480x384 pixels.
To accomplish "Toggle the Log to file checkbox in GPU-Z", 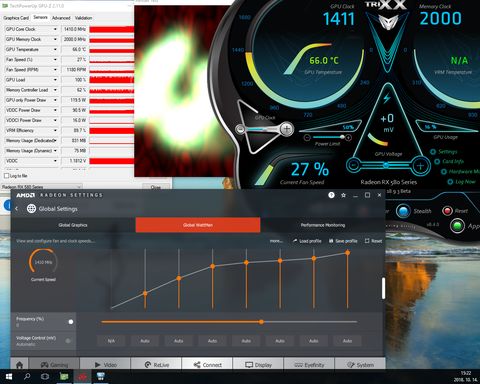I will click(x=6, y=176).
